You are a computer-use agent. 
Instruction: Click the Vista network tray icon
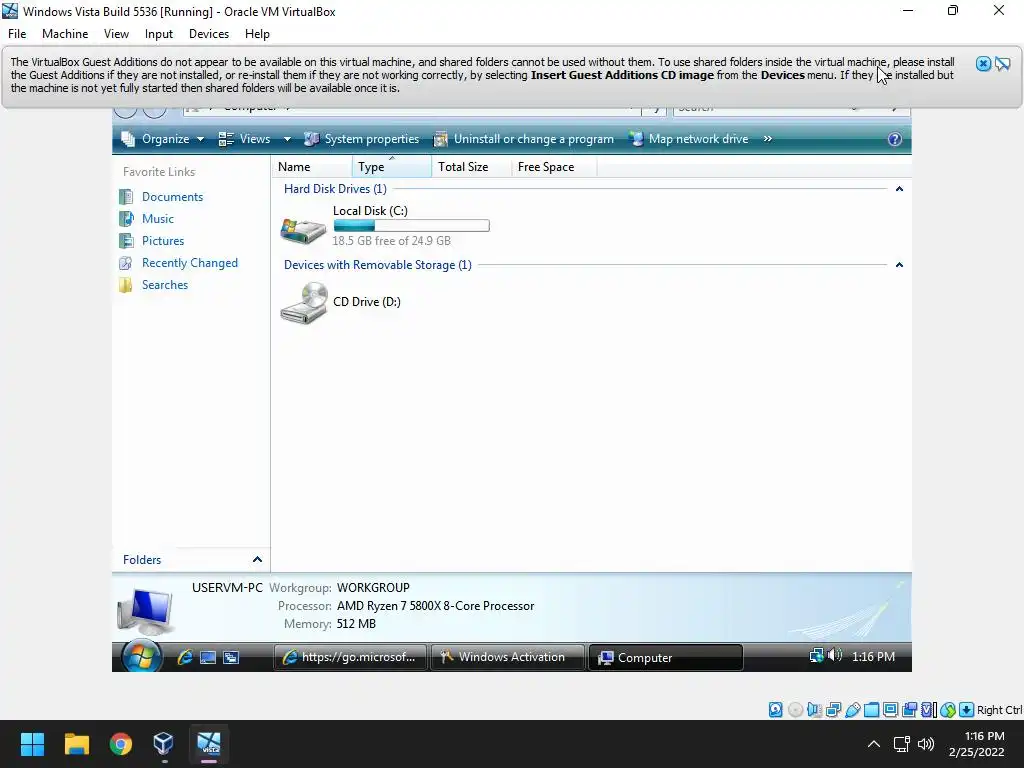[816, 655]
